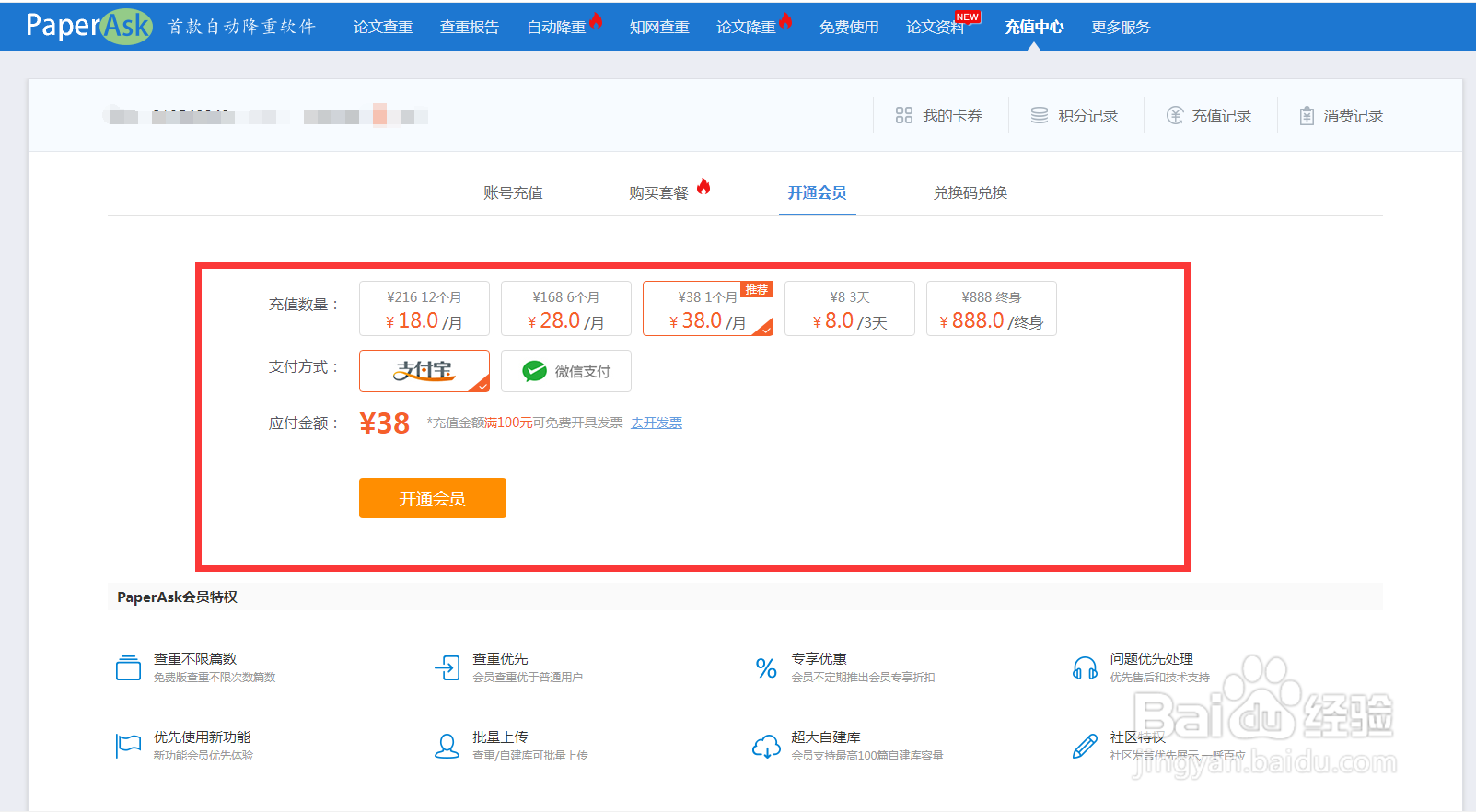Screen dimensions: 1476x812
Task: Select the ¥38 1个月 recommended plan
Action: tap(708, 308)
